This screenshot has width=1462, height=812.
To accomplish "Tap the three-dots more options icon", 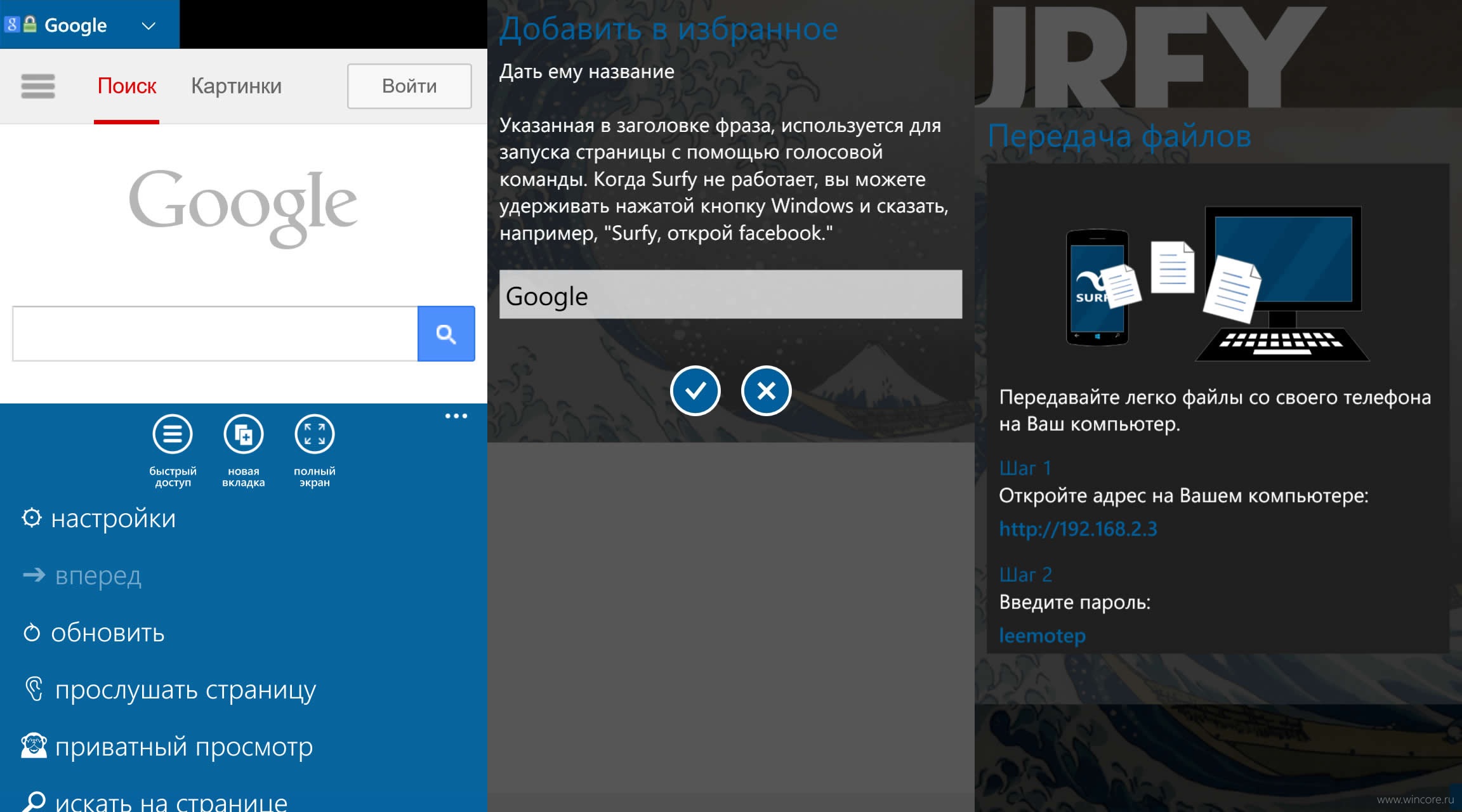I will 456,416.
